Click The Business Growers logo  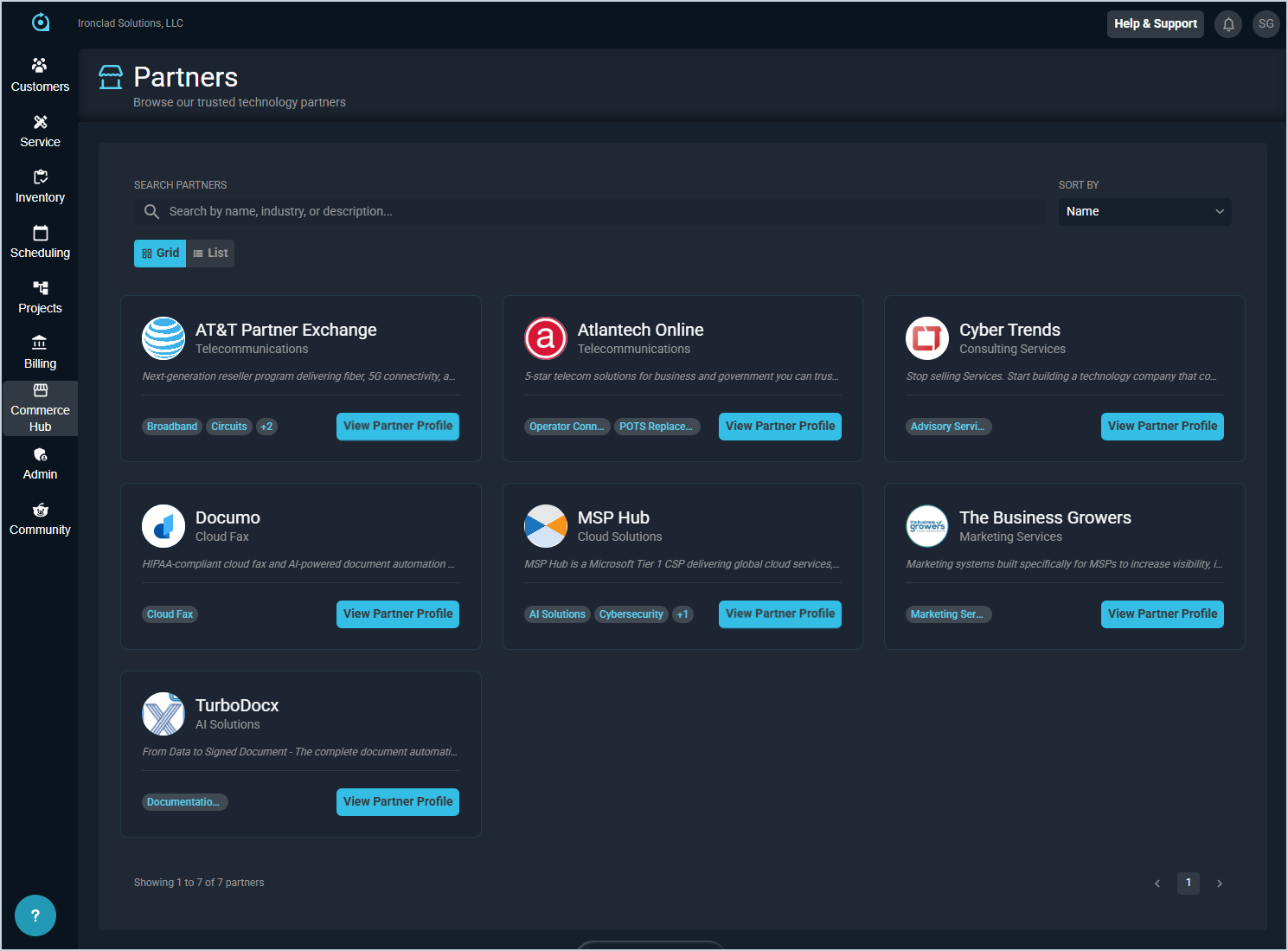click(x=927, y=526)
